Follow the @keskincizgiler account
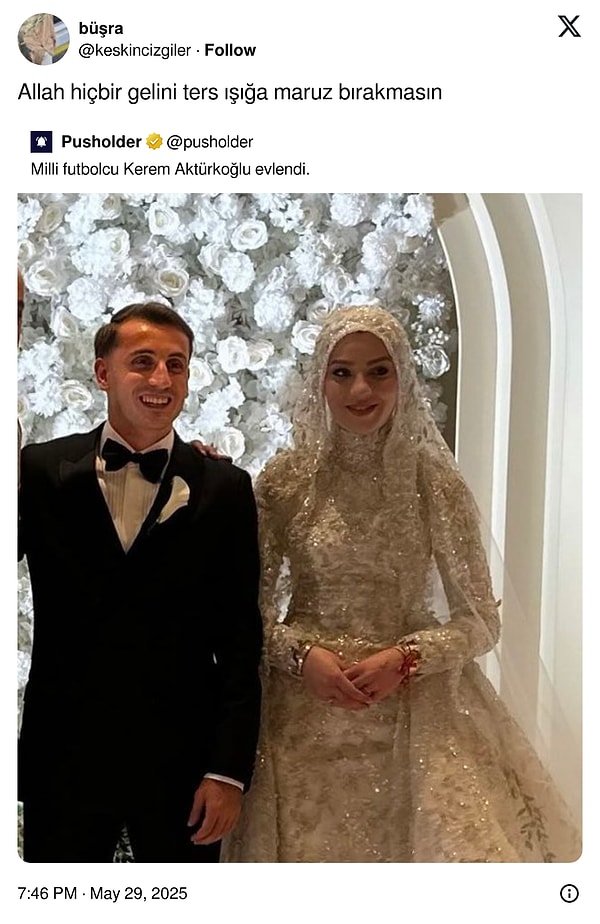Viewport: 600px width, 924px height. [230, 50]
